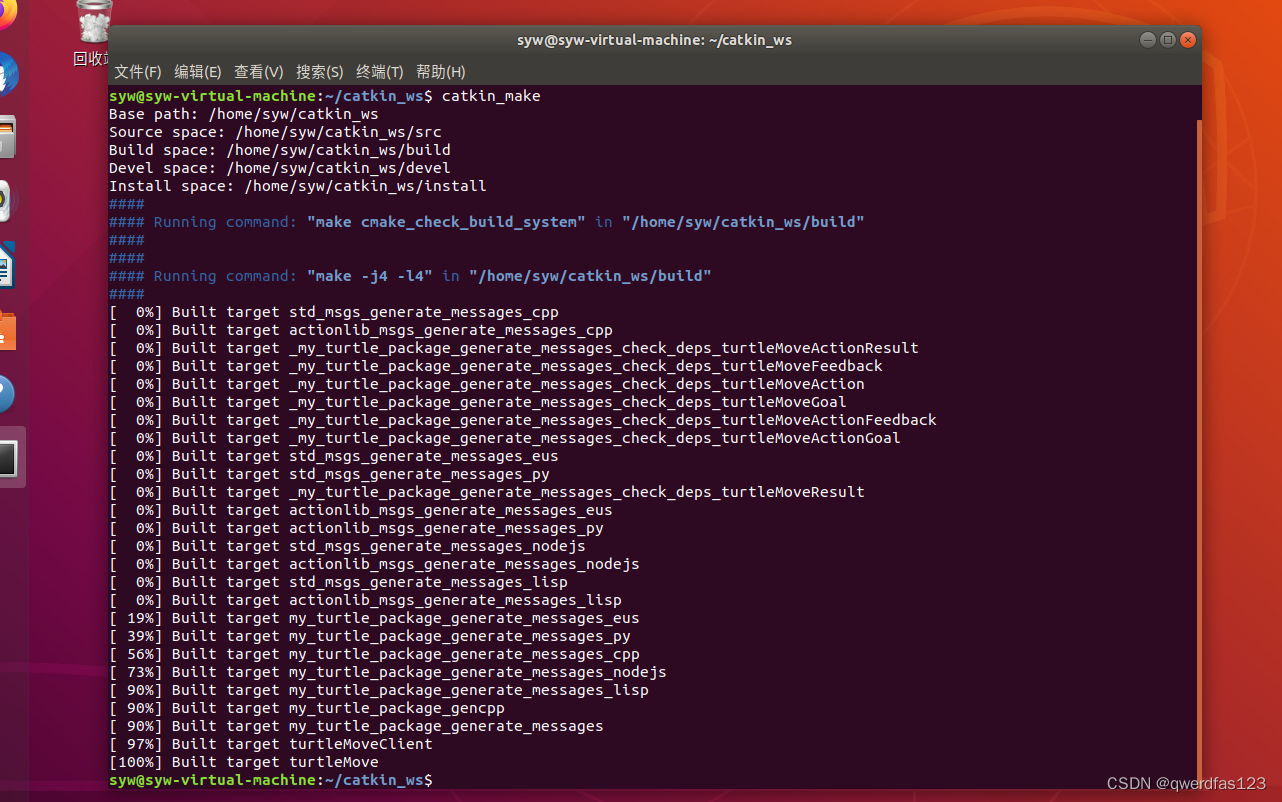Open the 文件(F) menu in terminal
Screen dimensions: 1282x802
pos(137,72)
